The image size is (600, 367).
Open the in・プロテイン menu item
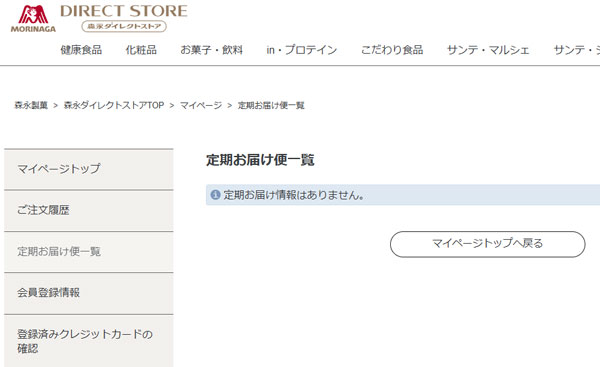[302, 50]
